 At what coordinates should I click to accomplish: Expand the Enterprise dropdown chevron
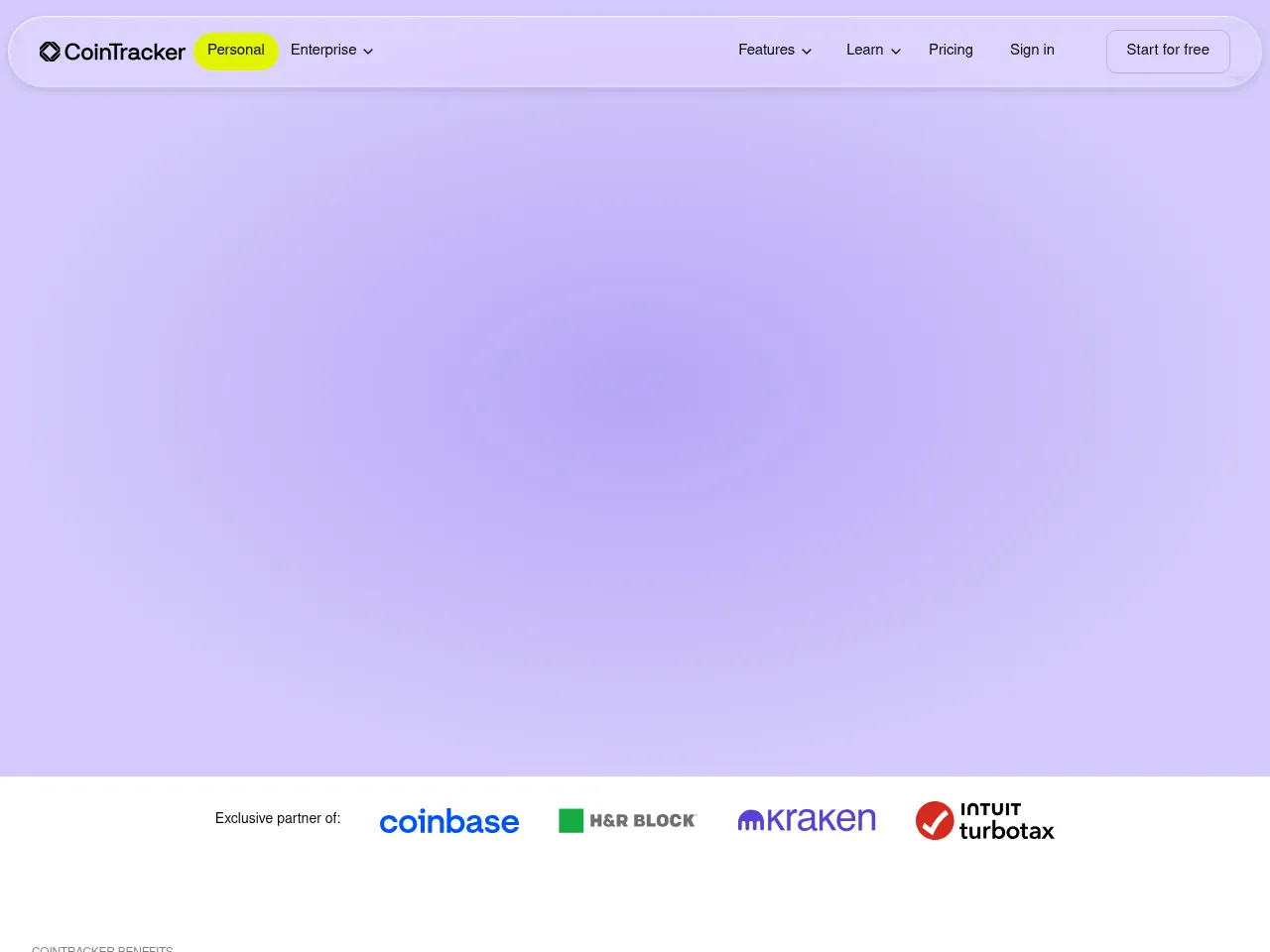pyautogui.click(x=367, y=52)
